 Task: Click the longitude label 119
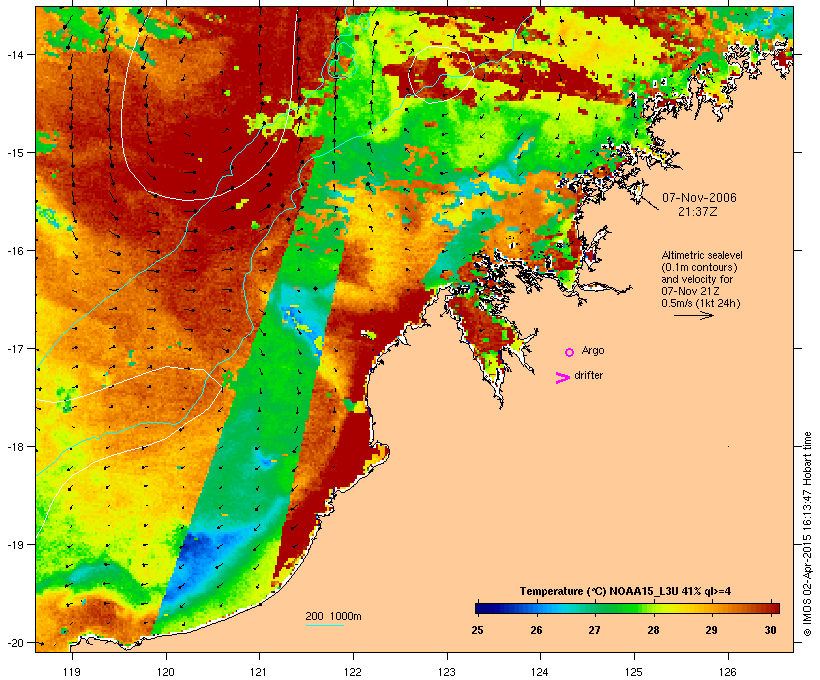click(72, 672)
